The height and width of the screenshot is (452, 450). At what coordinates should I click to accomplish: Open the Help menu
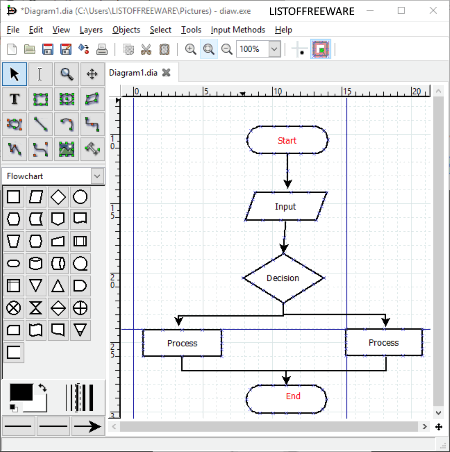click(x=283, y=30)
